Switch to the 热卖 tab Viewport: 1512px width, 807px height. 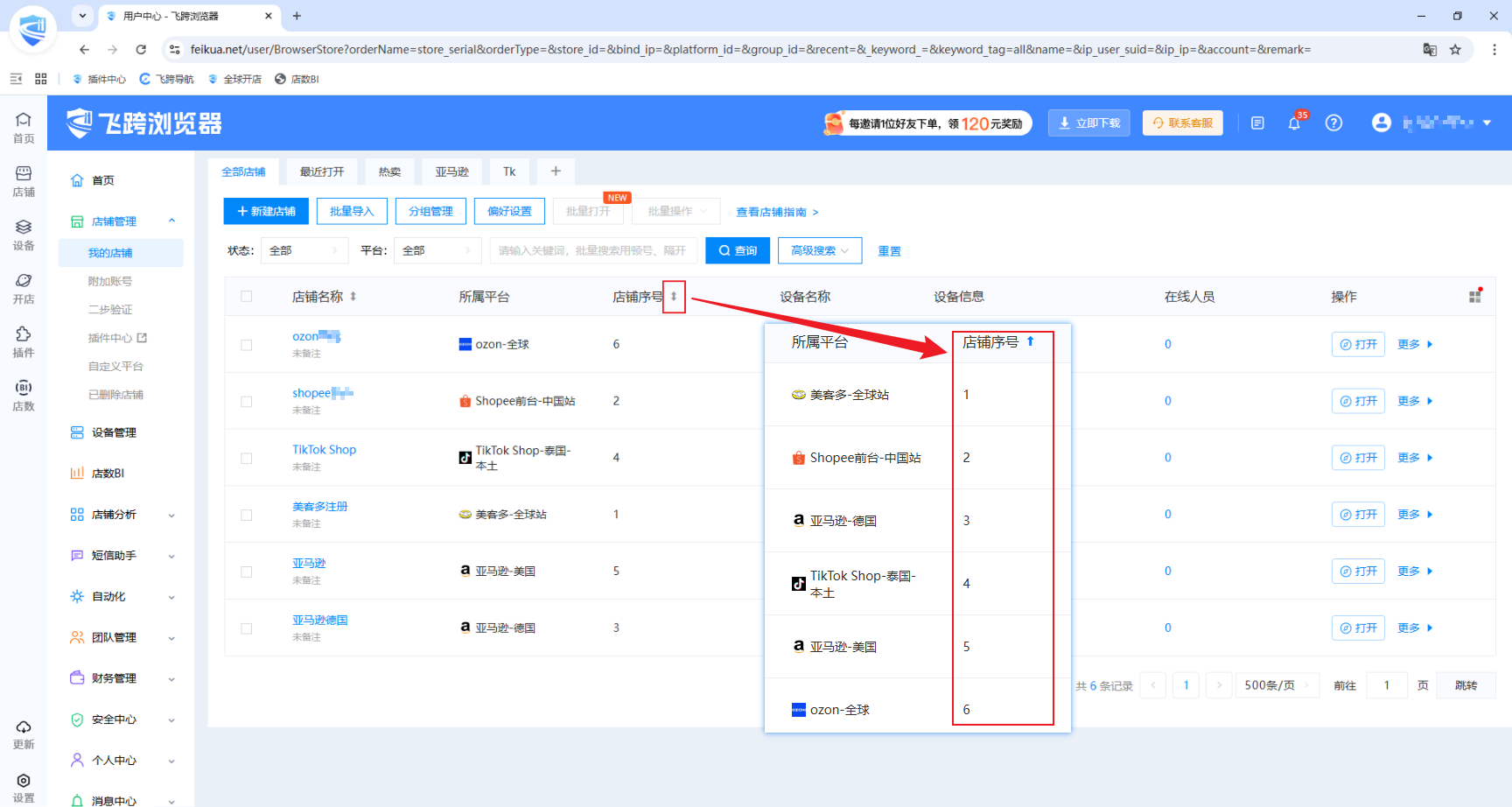click(x=389, y=172)
